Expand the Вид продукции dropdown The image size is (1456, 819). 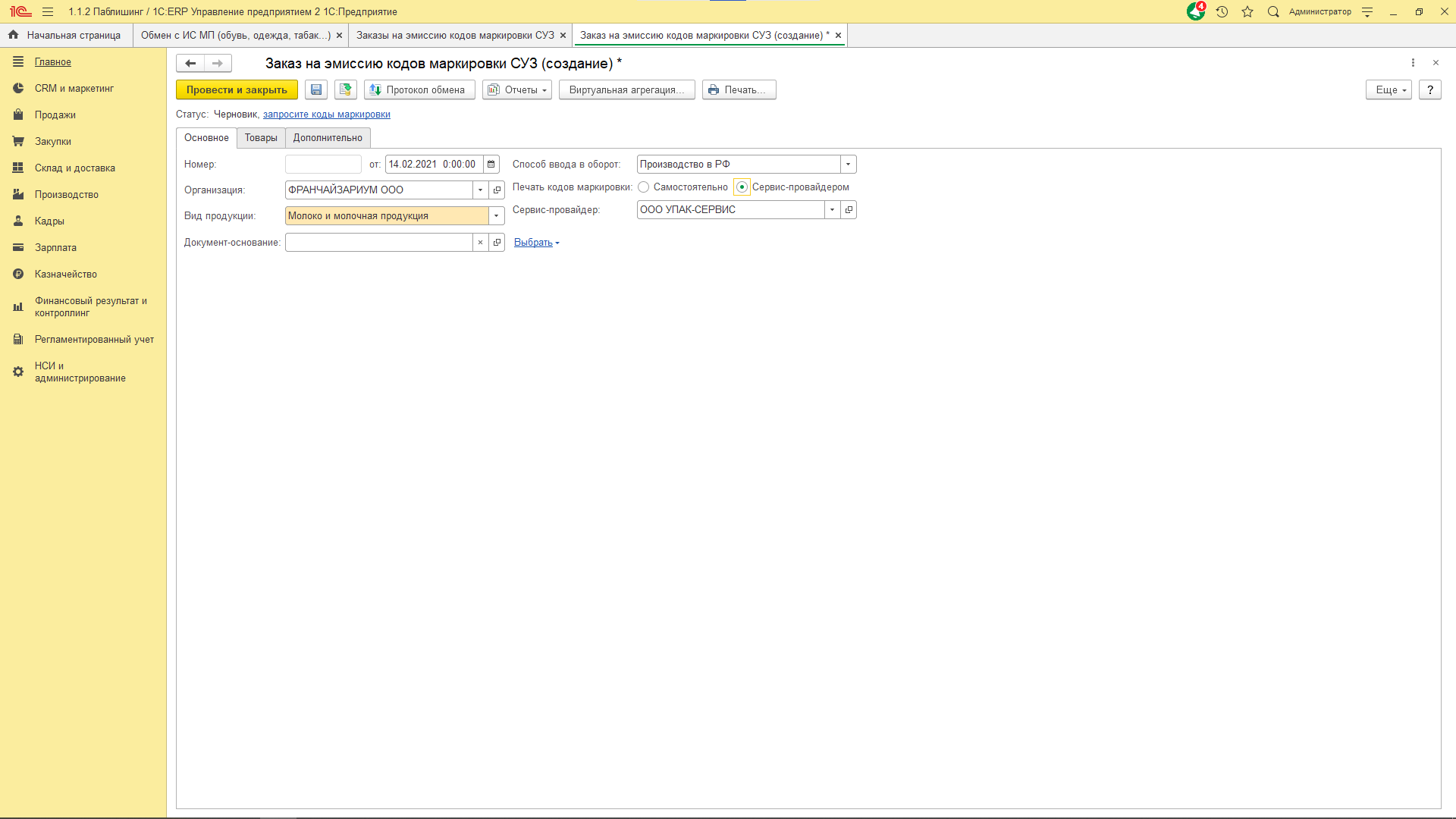[497, 216]
